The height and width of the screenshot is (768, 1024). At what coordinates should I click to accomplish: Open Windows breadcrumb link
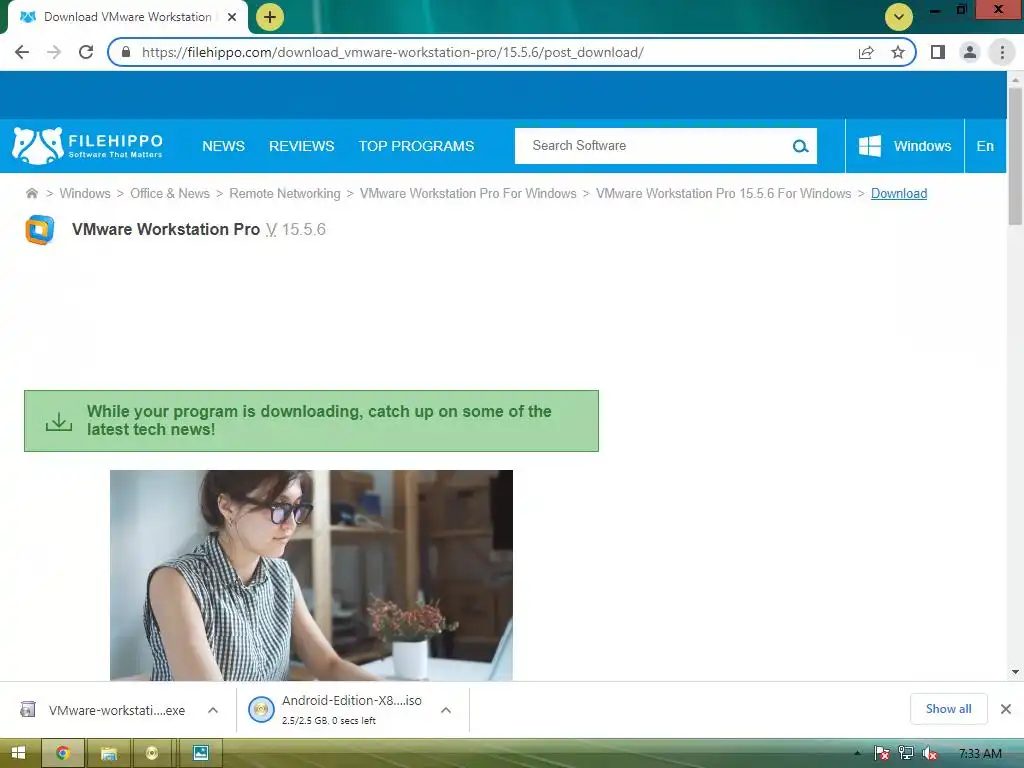click(x=85, y=193)
